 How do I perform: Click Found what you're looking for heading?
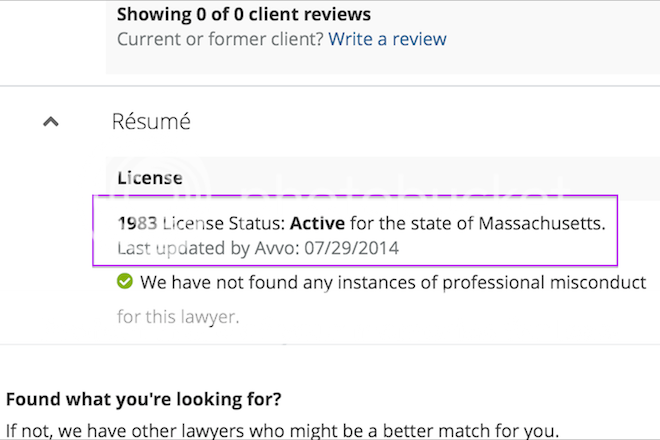tap(143, 399)
